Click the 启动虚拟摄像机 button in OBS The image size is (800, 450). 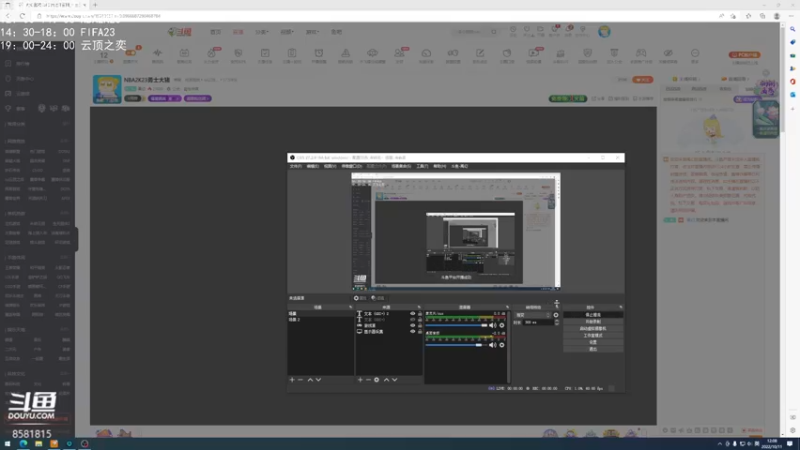point(593,329)
